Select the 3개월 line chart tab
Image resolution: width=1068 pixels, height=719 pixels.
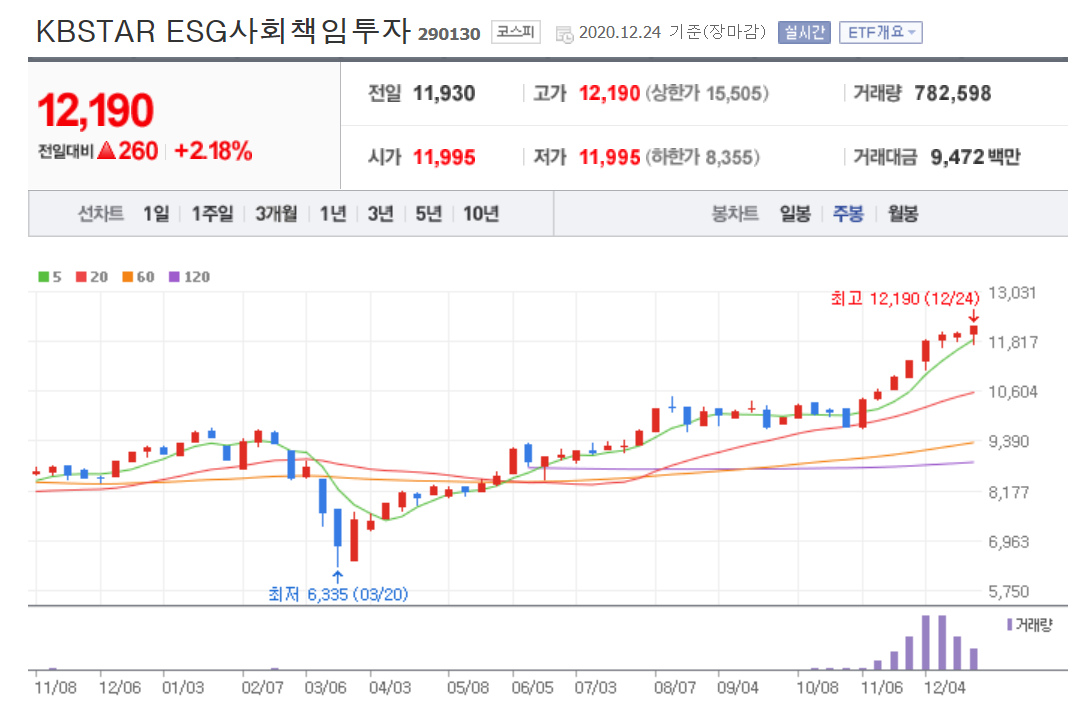click(x=277, y=214)
